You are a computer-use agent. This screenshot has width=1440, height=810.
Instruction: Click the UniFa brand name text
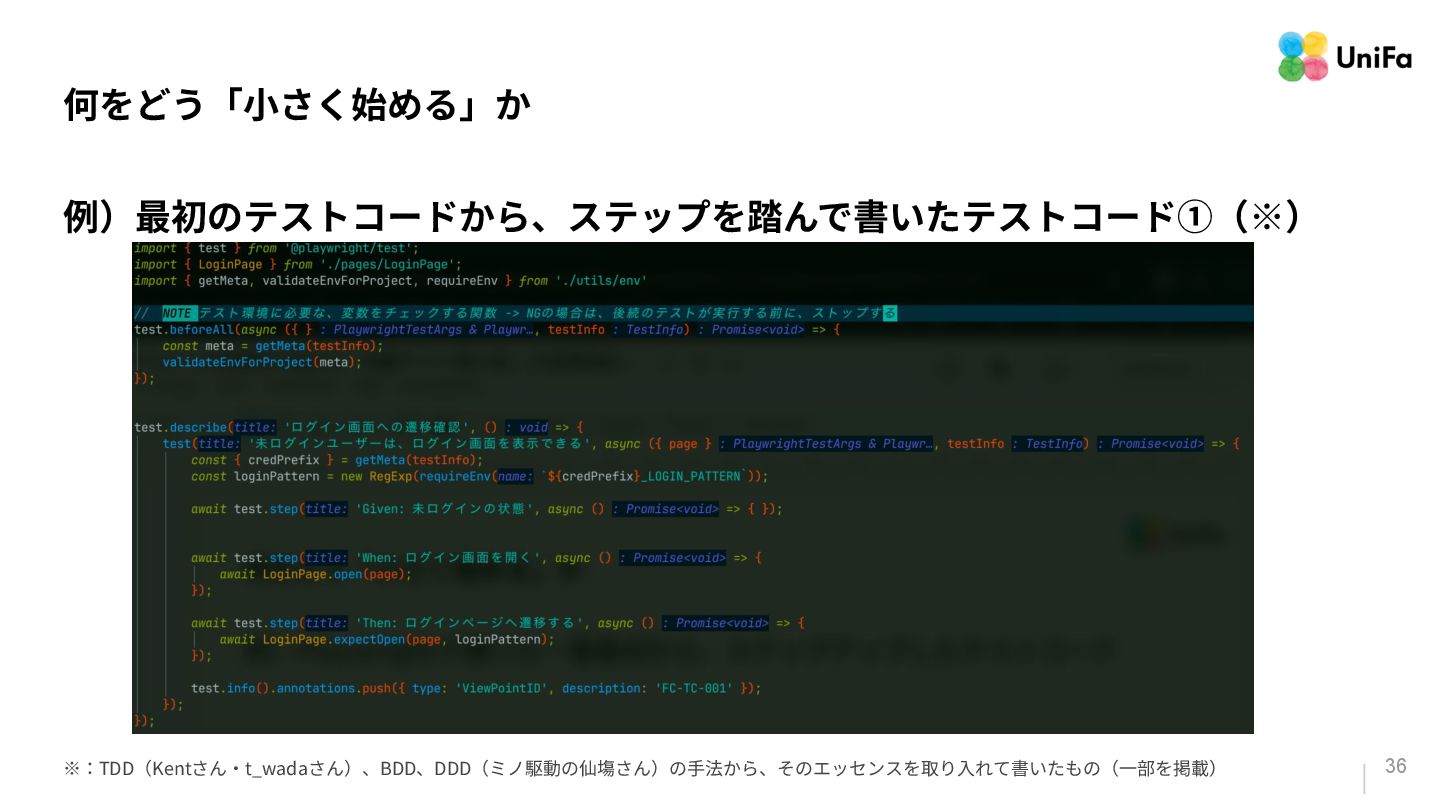pos(1374,59)
